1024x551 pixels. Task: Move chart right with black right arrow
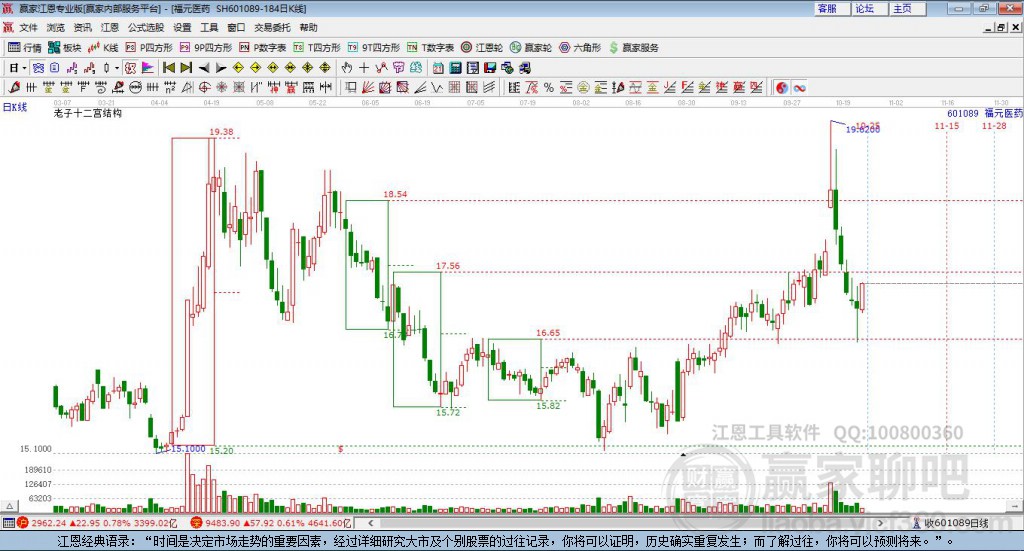[x=221, y=68]
